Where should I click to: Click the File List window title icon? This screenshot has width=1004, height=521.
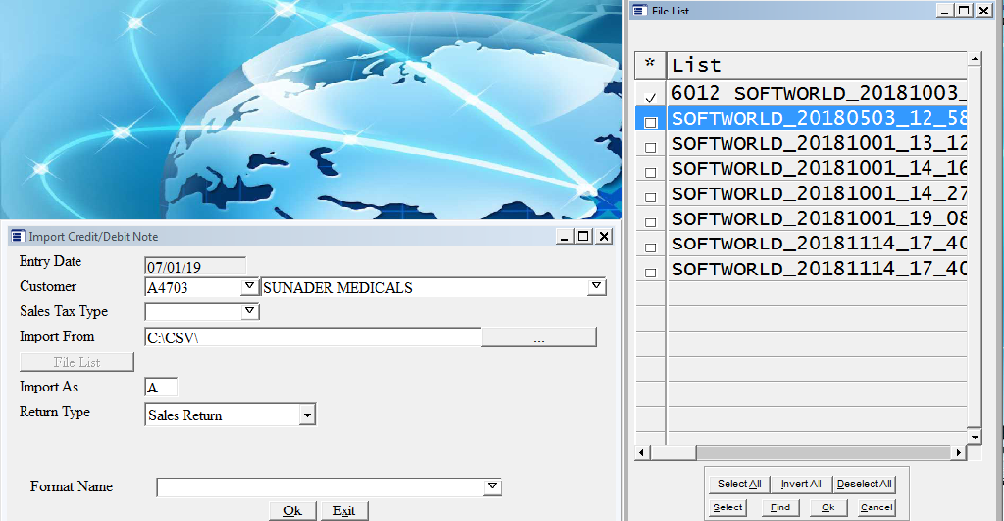(639, 10)
